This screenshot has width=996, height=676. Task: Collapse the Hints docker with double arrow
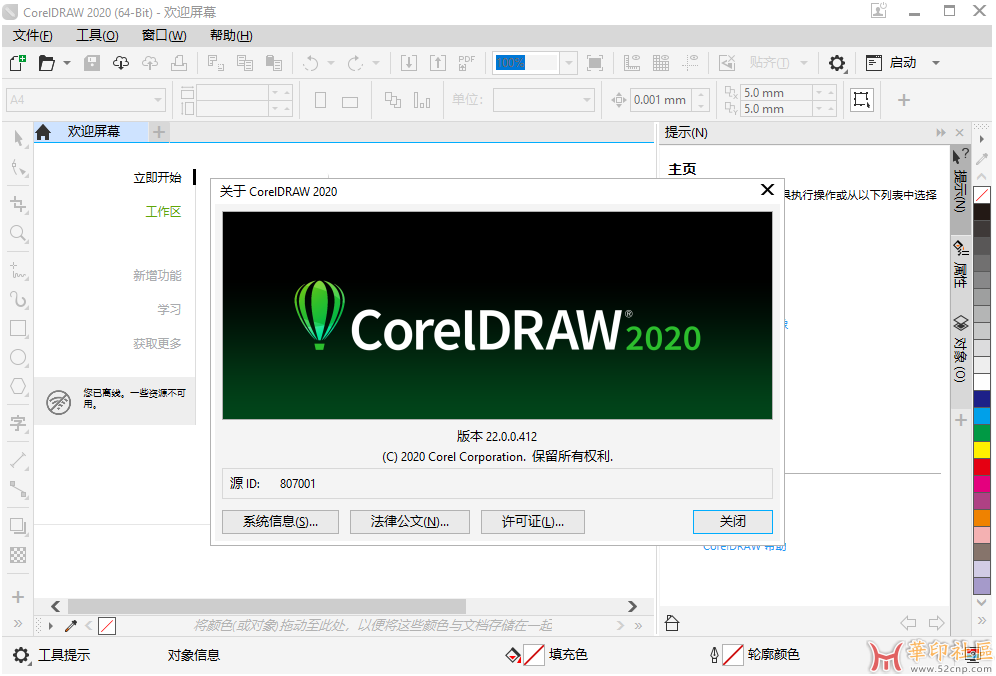[x=941, y=133]
